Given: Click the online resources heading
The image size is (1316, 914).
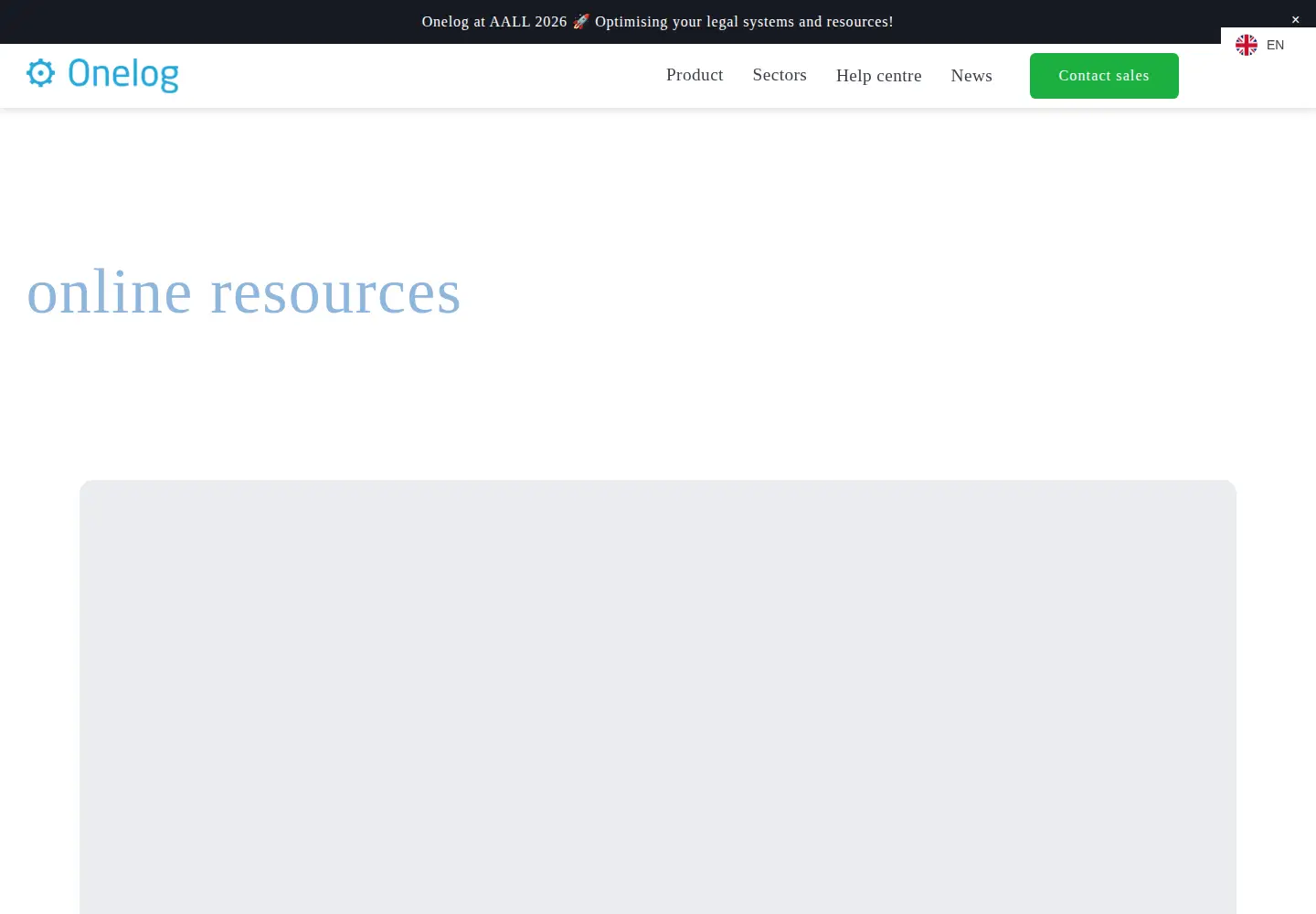Looking at the screenshot, I should (x=244, y=292).
